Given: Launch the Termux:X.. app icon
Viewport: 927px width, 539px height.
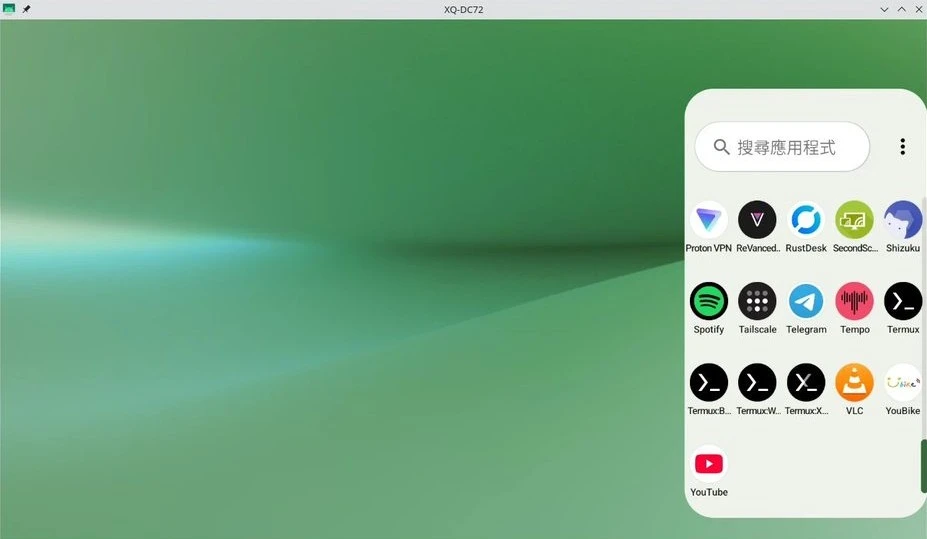Looking at the screenshot, I should click(x=806, y=383).
